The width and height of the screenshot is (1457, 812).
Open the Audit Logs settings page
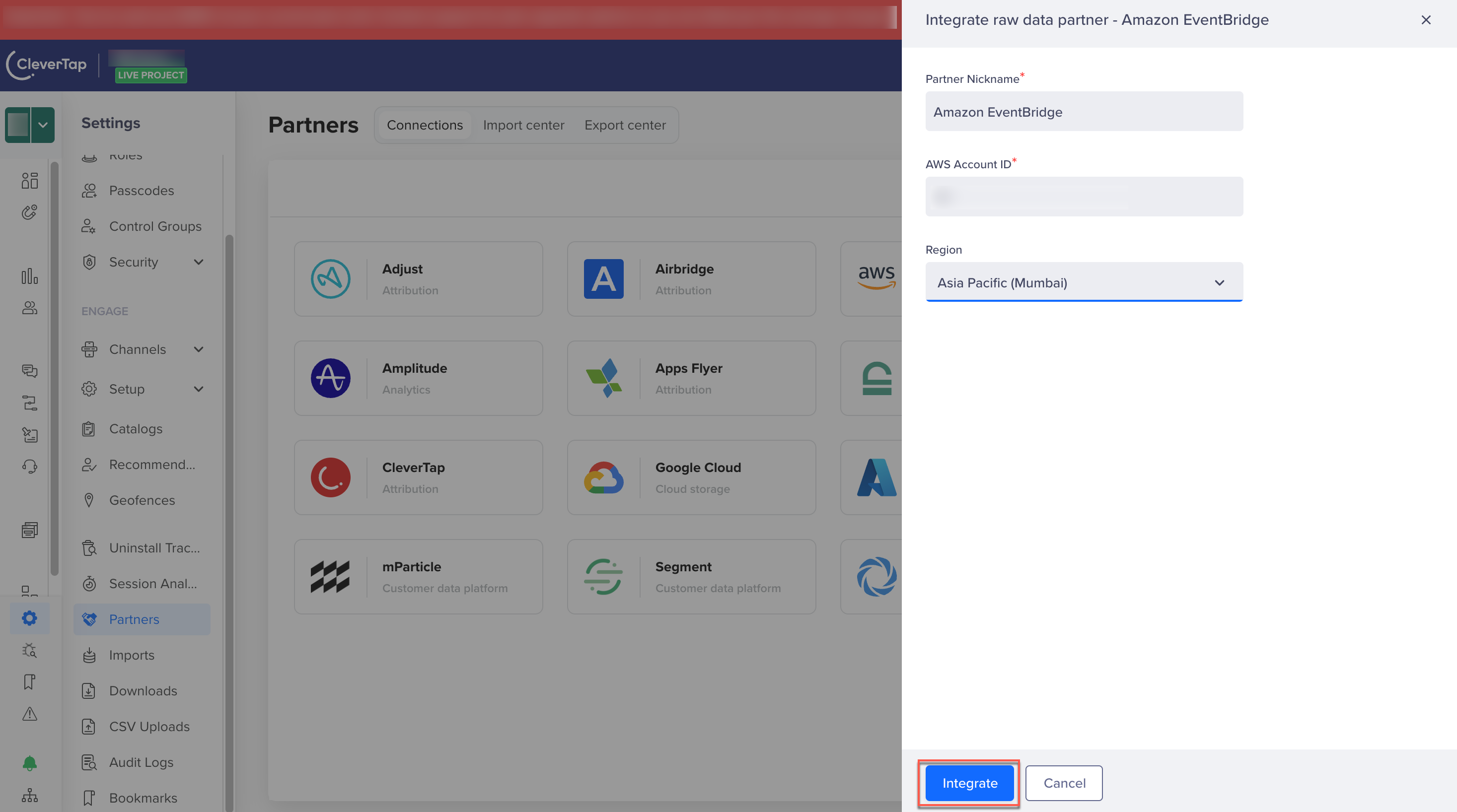pyautogui.click(x=140, y=762)
